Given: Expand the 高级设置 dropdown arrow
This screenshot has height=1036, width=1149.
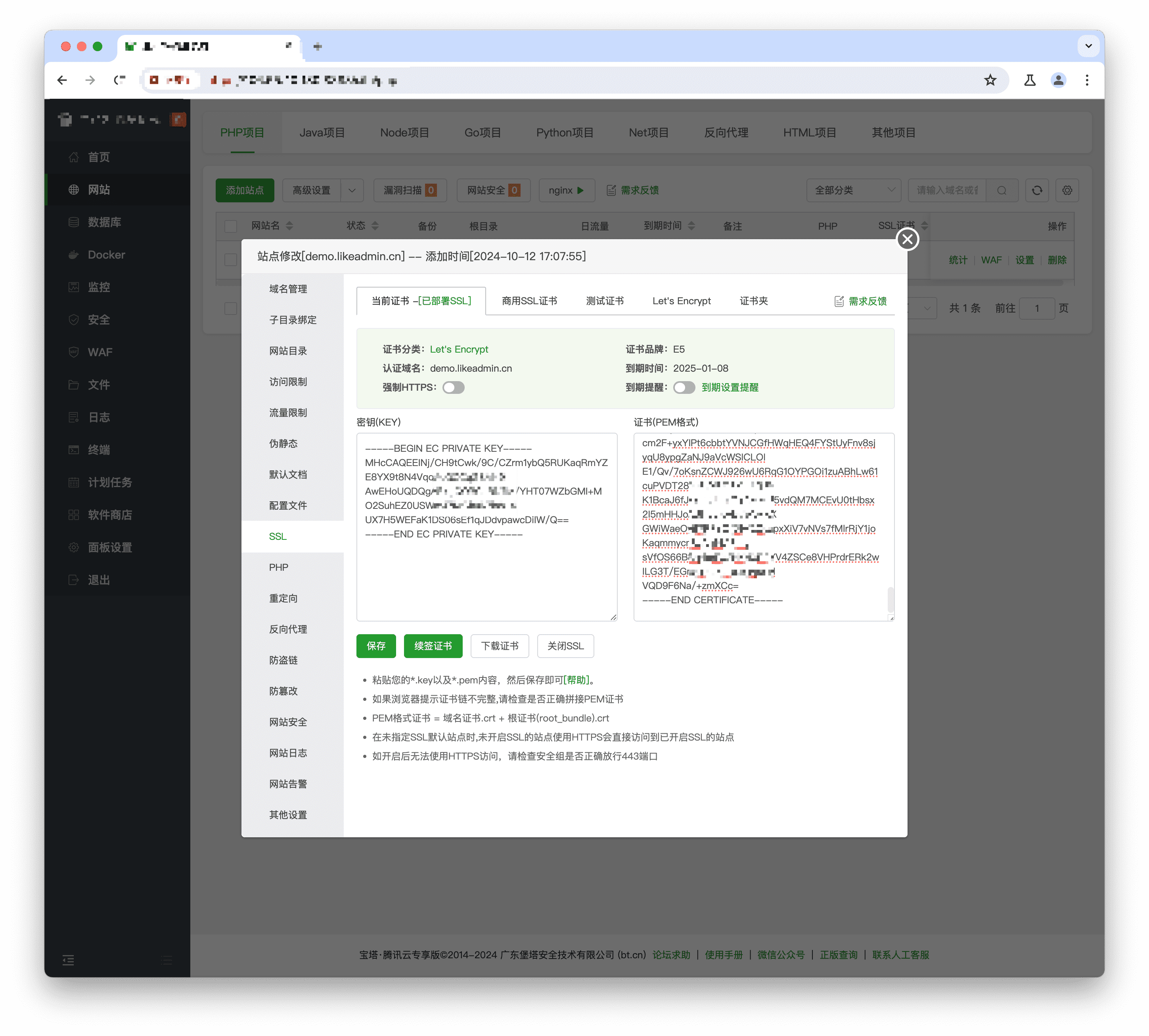Looking at the screenshot, I should [x=352, y=190].
